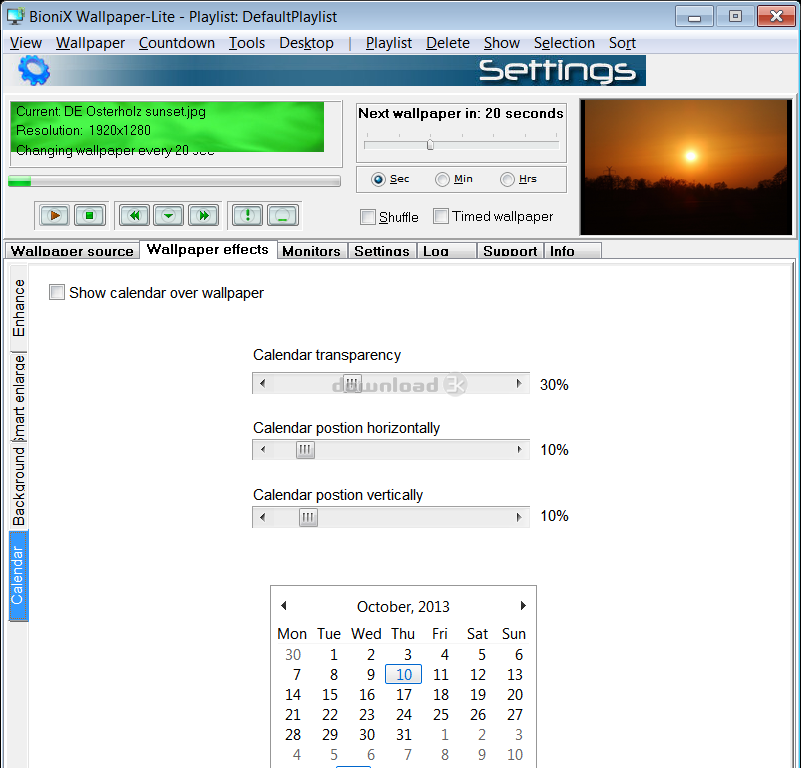The width and height of the screenshot is (801, 768).
Task: Click the green underscore minimize button
Action: pos(282,216)
